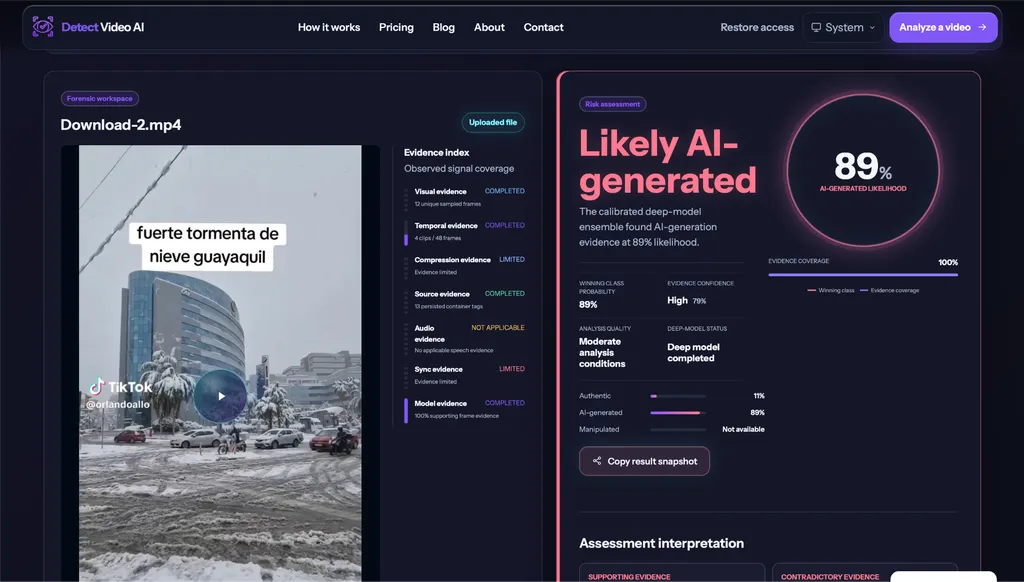Open the Pricing page
Screen dimensions: 1024x582
tap(396, 27)
